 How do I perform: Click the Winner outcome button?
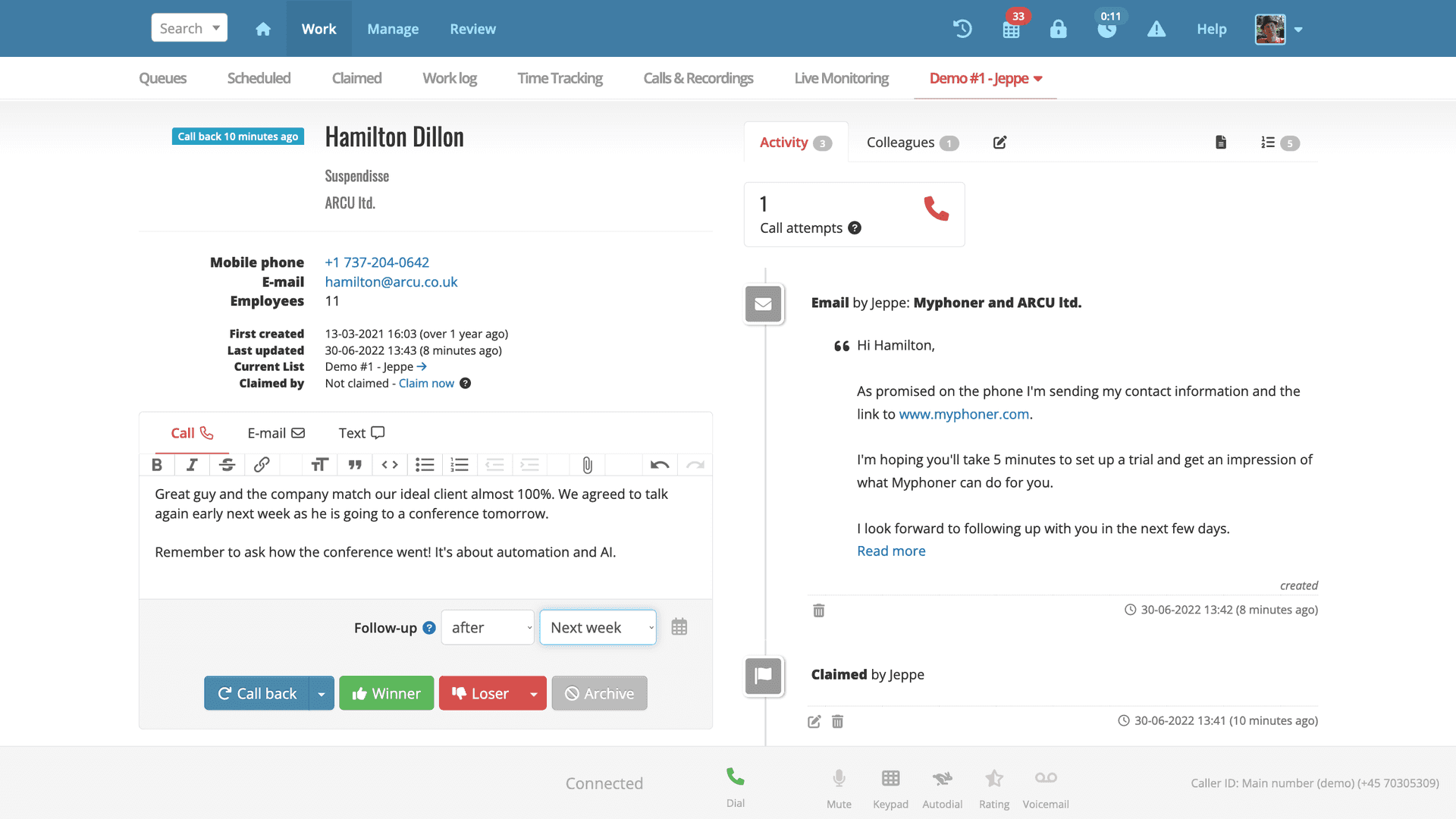[386, 692]
